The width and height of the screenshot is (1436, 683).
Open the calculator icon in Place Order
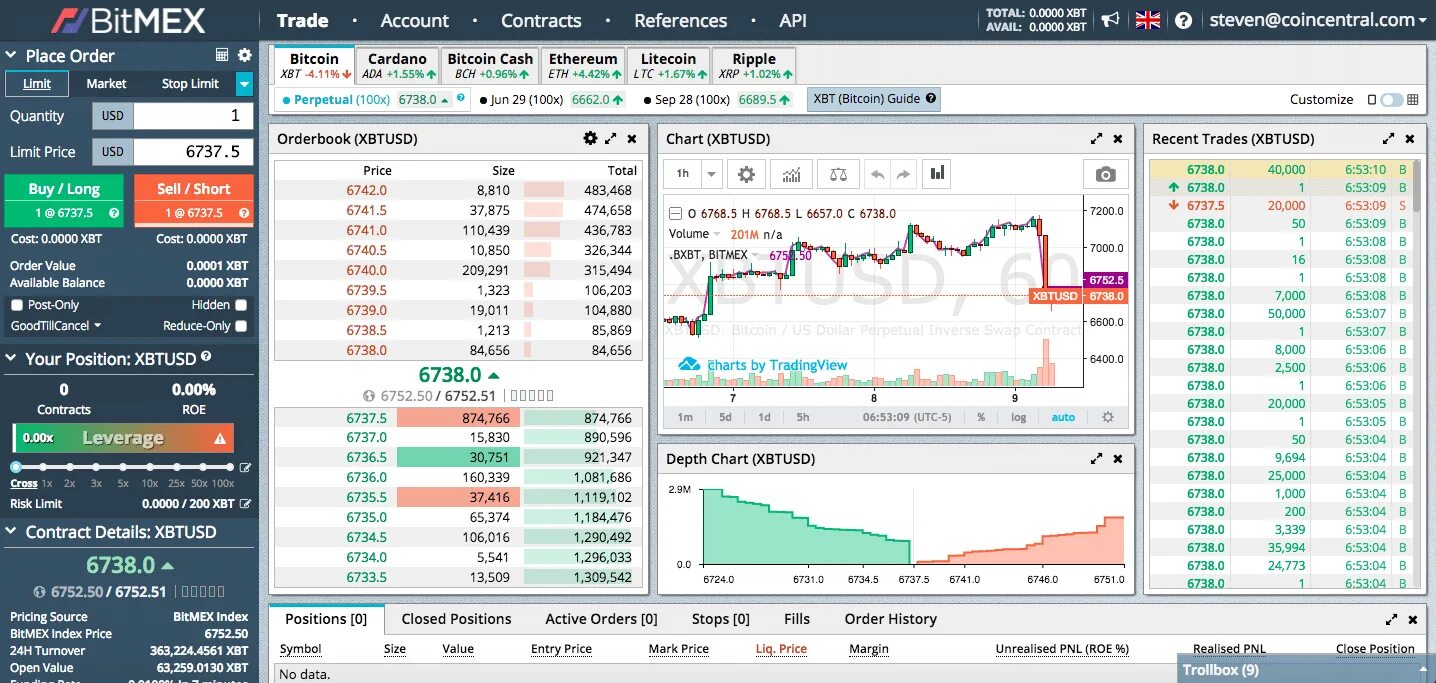coord(222,56)
